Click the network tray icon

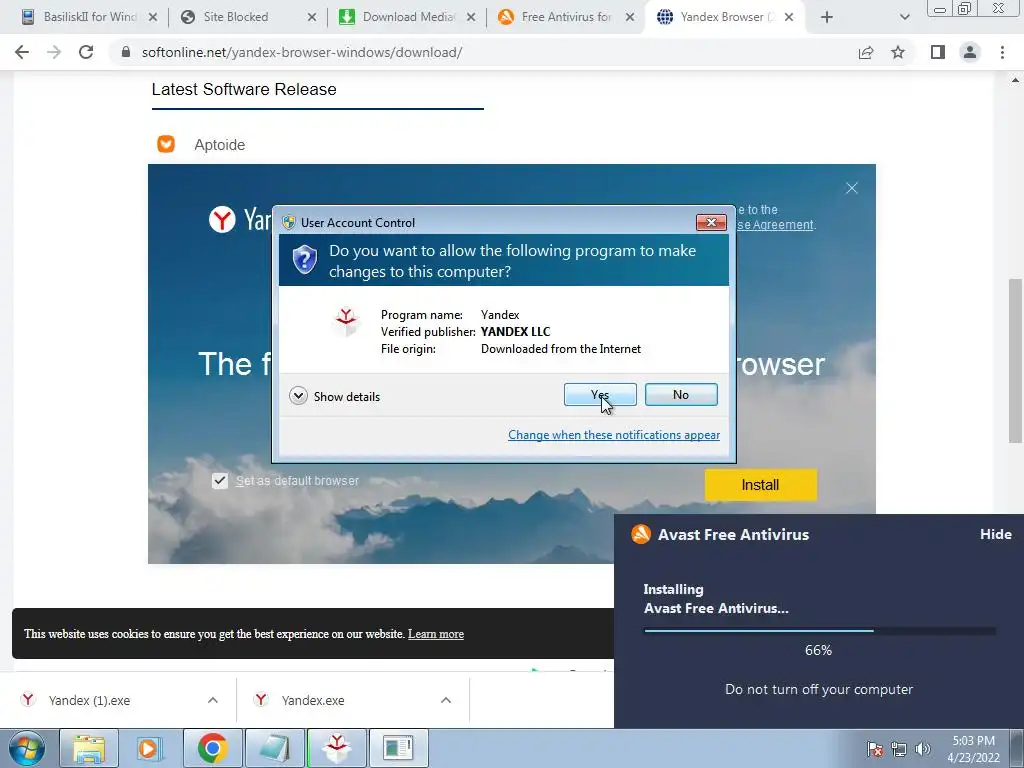click(899, 749)
